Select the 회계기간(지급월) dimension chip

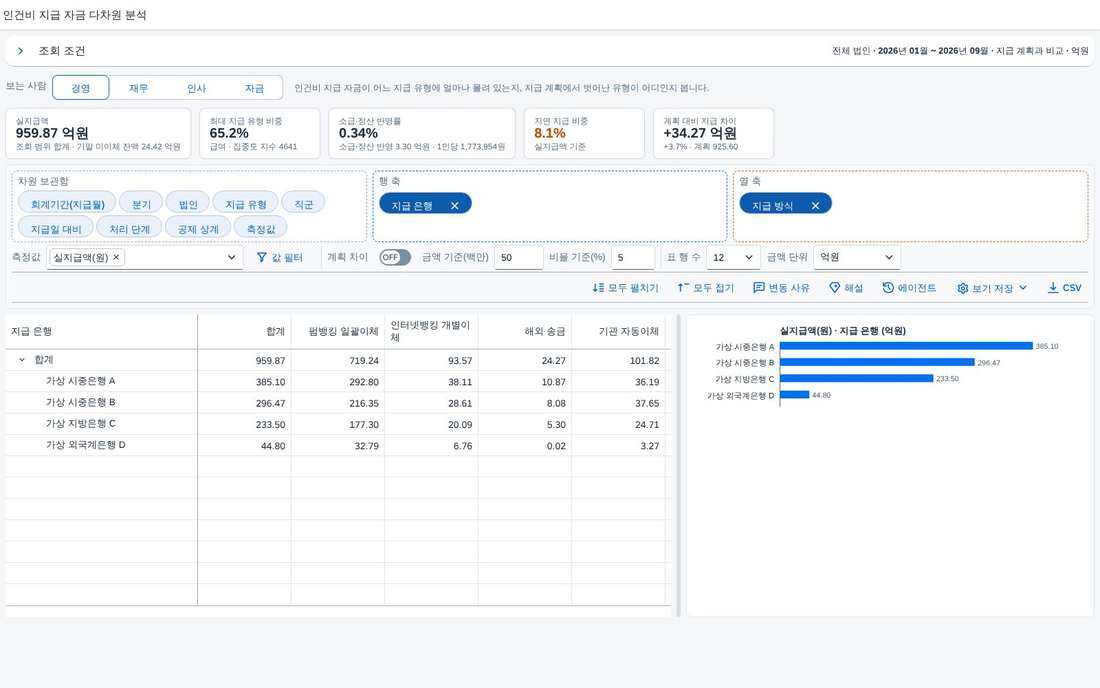[67, 204]
